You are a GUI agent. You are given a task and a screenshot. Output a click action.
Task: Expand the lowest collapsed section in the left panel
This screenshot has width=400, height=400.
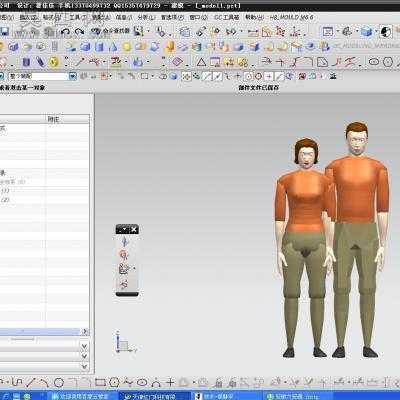(x=85, y=366)
